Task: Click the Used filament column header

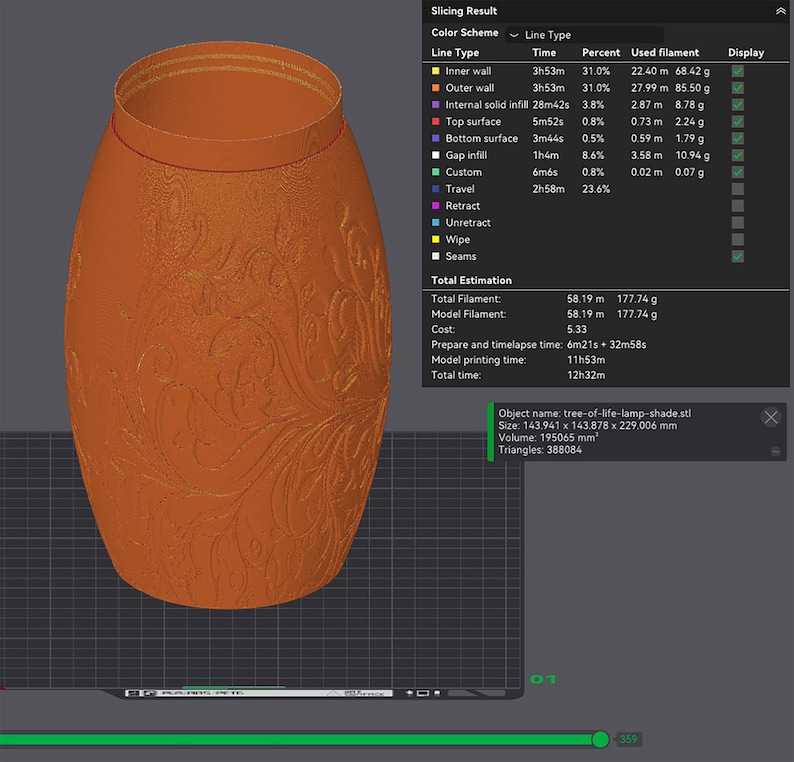Action: pos(664,53)
